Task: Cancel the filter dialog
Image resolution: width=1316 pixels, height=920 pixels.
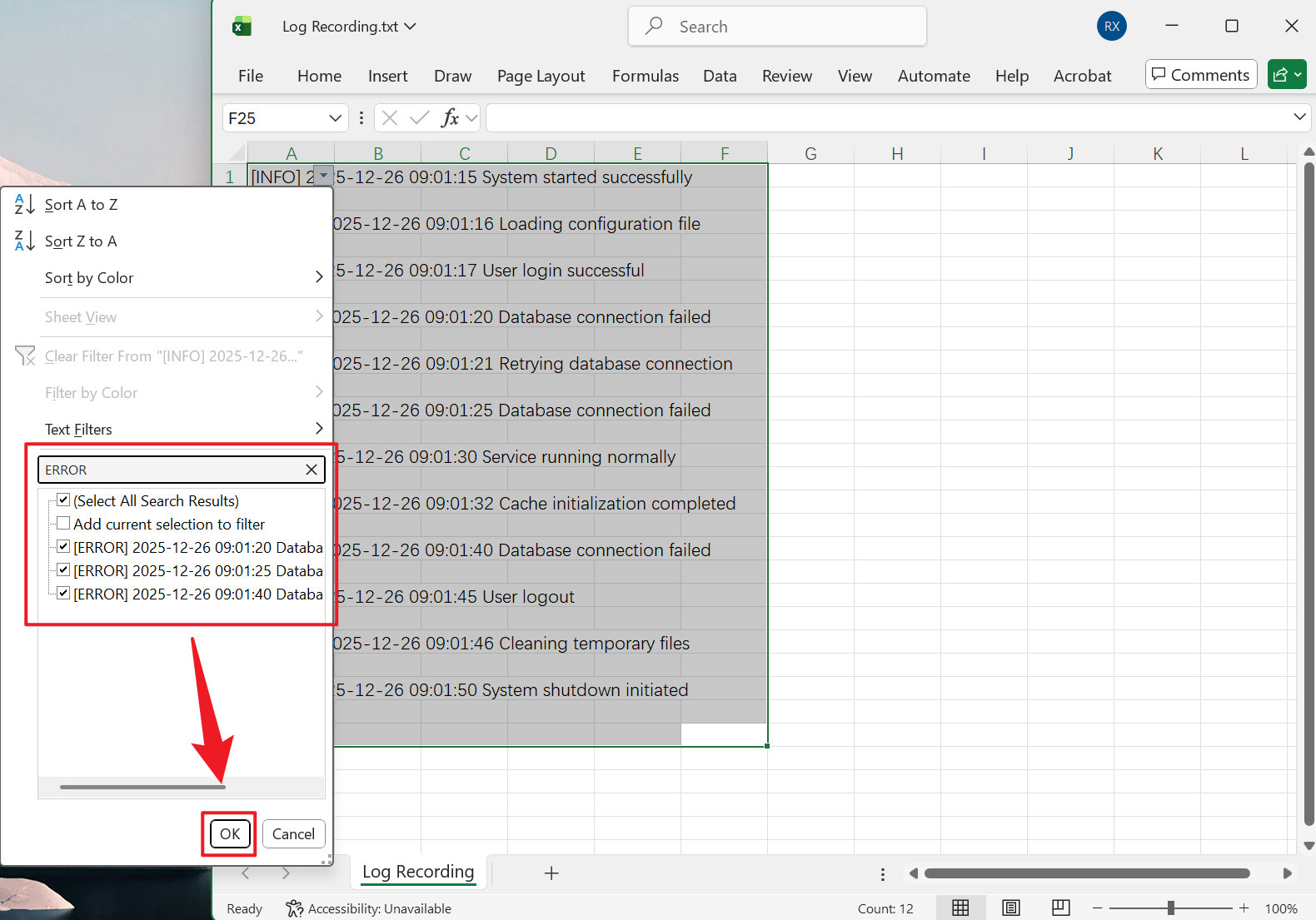Action: (293, 833)
